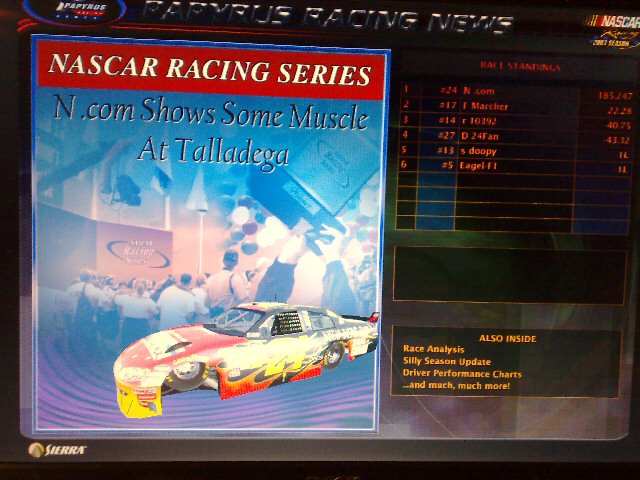Click car number '#13' in standings
Screen dimensions: 640x480
[446, 150]
